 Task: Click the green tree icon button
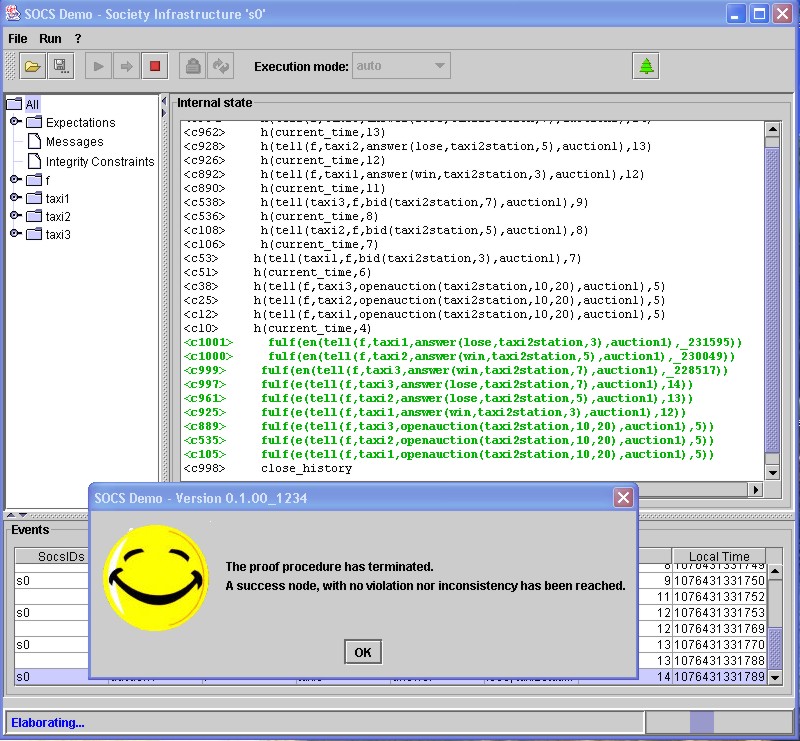click(x=646, y=67)
